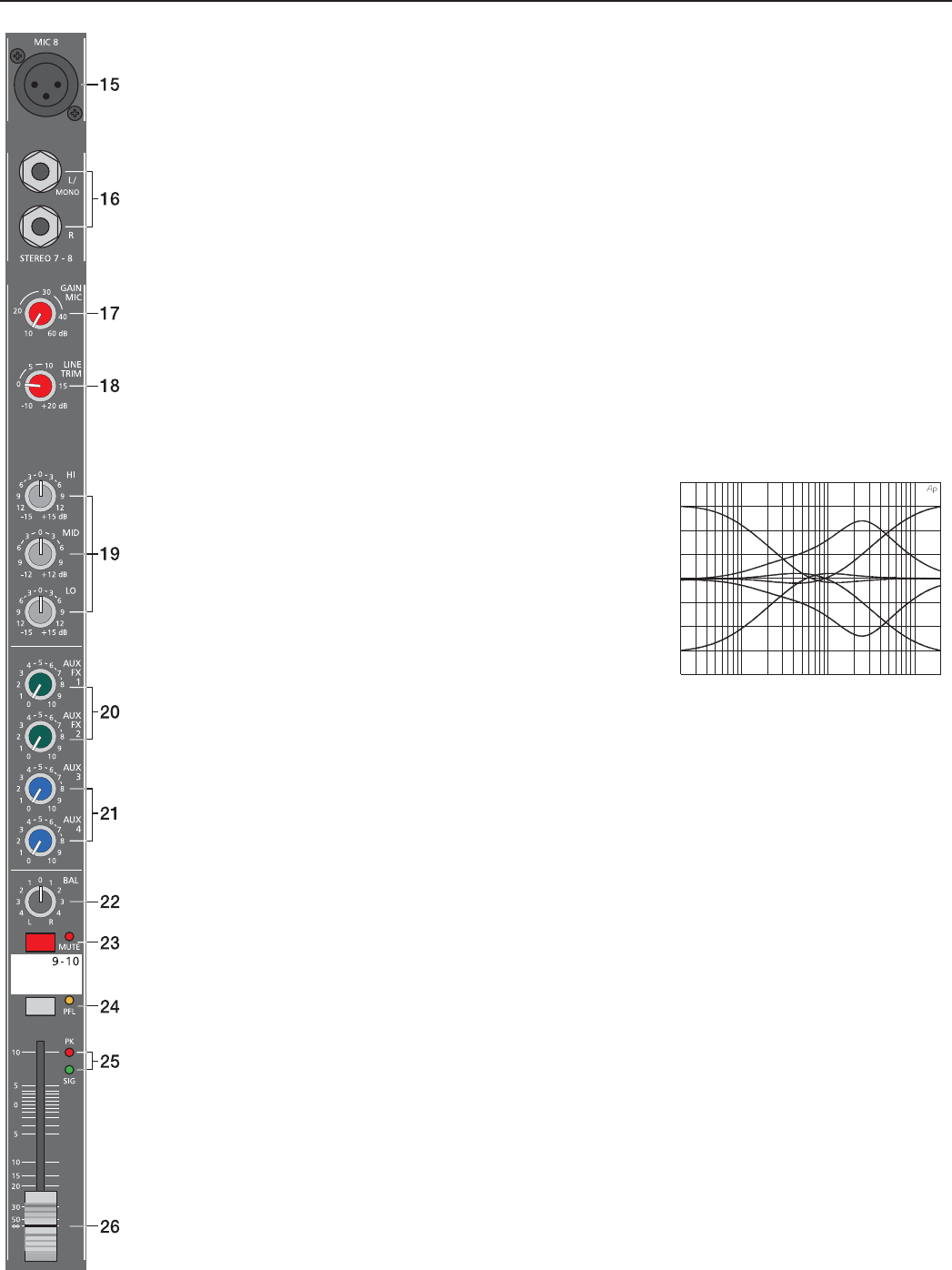952x1270 pixels.
Task: Click the red PK peak LED
Action: click(69, 1053)
